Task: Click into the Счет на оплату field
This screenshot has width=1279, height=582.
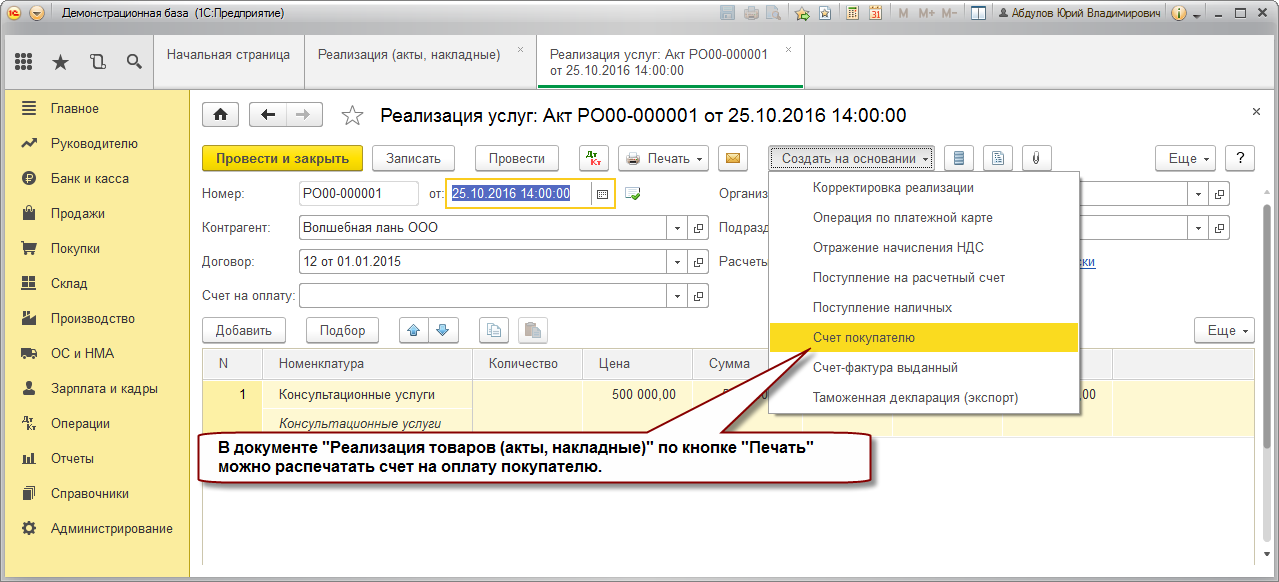Action: [x=483, y=296]
